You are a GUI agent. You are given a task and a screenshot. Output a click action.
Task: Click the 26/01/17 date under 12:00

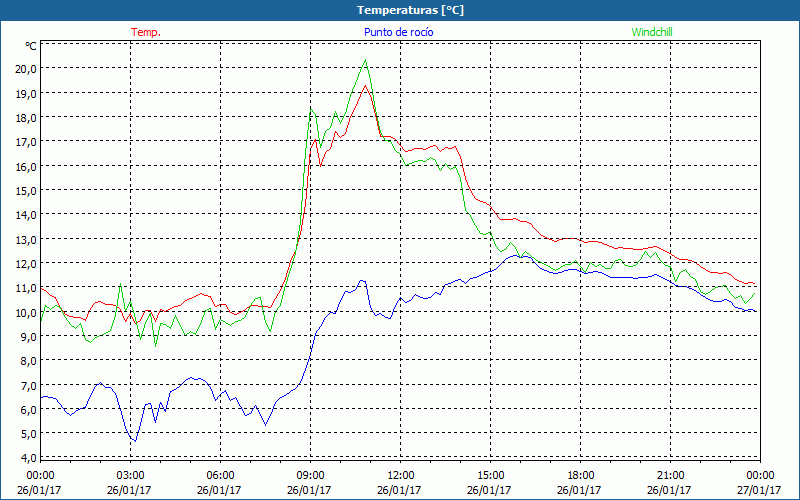click(x=399, y=490)
